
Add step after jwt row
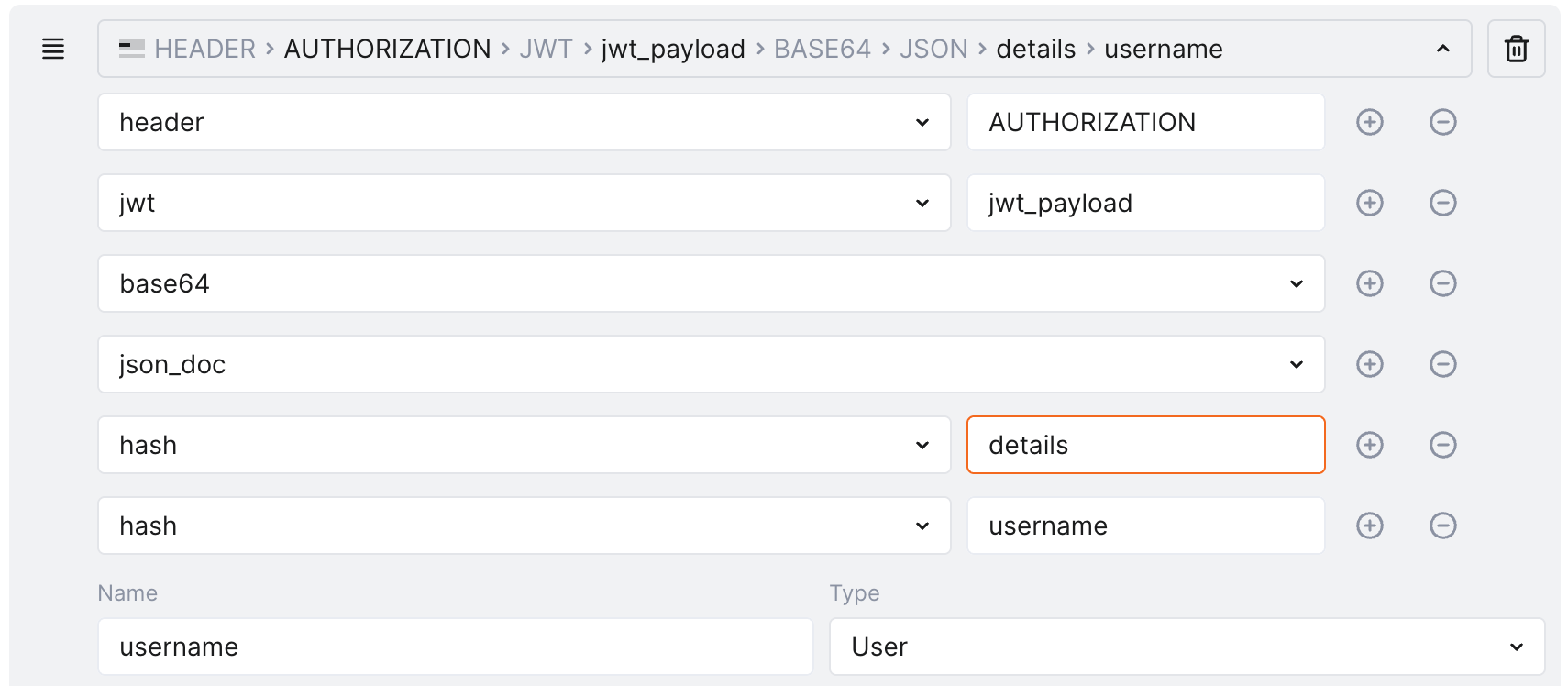pos(1369,203)
